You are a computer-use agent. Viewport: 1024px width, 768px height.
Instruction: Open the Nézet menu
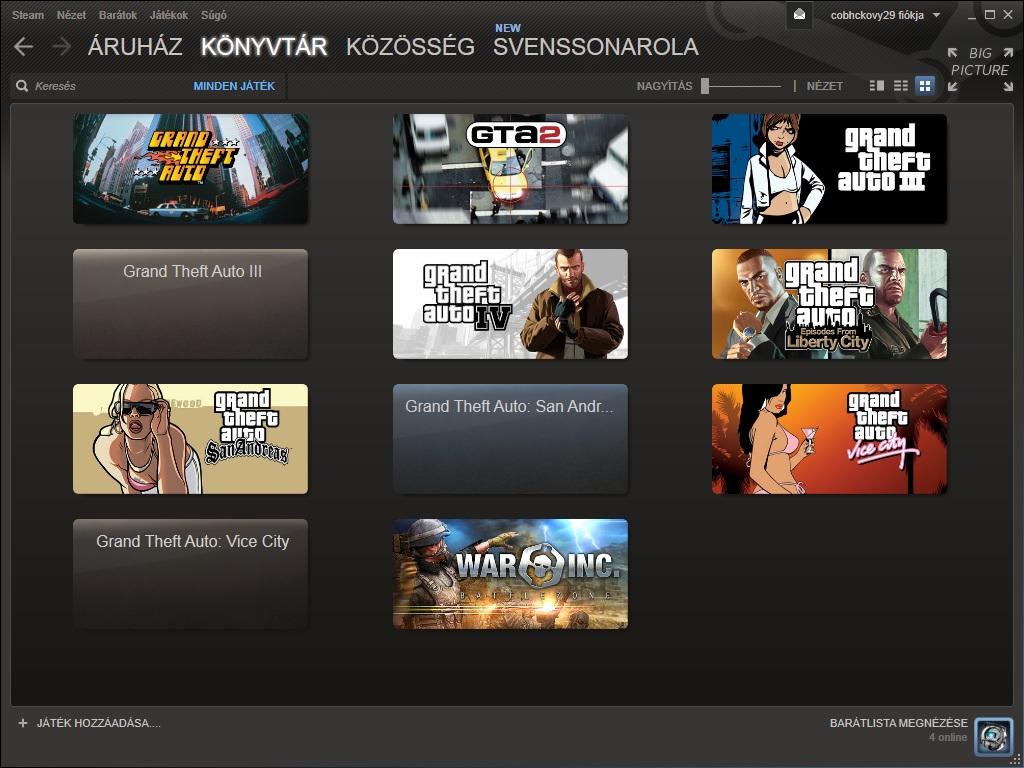[71, 14]
